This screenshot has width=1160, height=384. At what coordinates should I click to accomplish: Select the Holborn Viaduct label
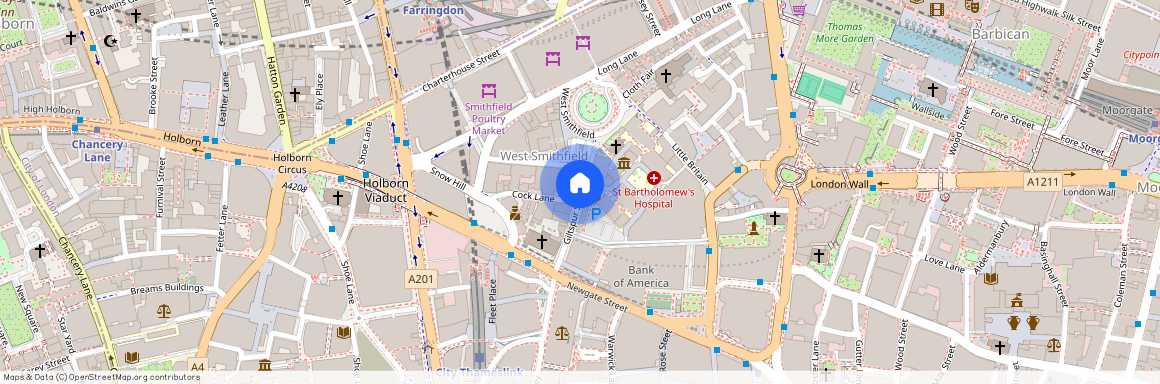[x=385, y=190]
